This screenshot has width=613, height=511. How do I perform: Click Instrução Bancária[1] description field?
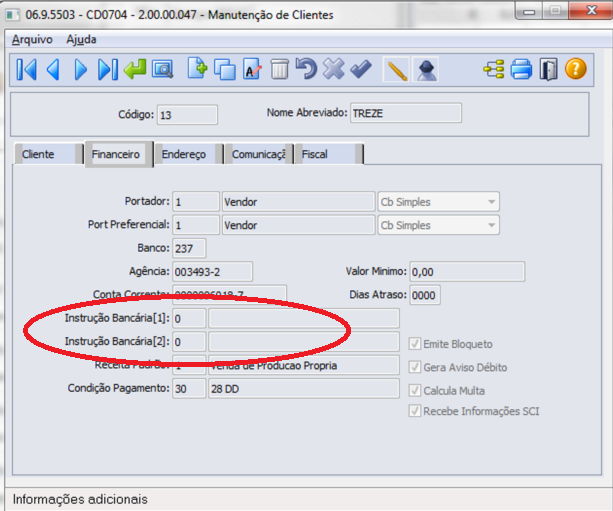(304, 318)
